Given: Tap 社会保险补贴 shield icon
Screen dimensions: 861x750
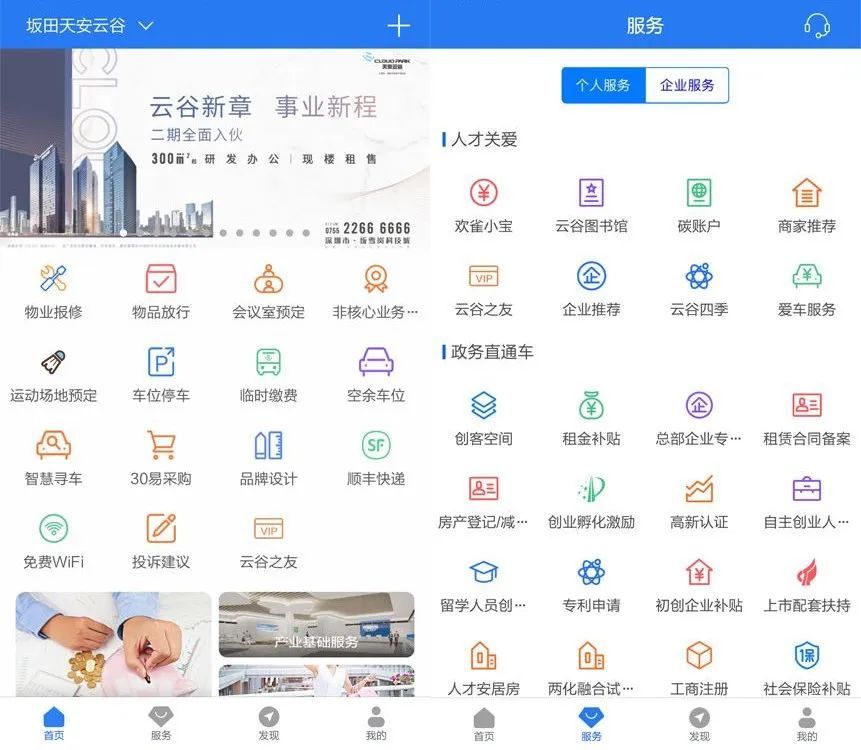Looking at the screenshot, I should 807,656.
